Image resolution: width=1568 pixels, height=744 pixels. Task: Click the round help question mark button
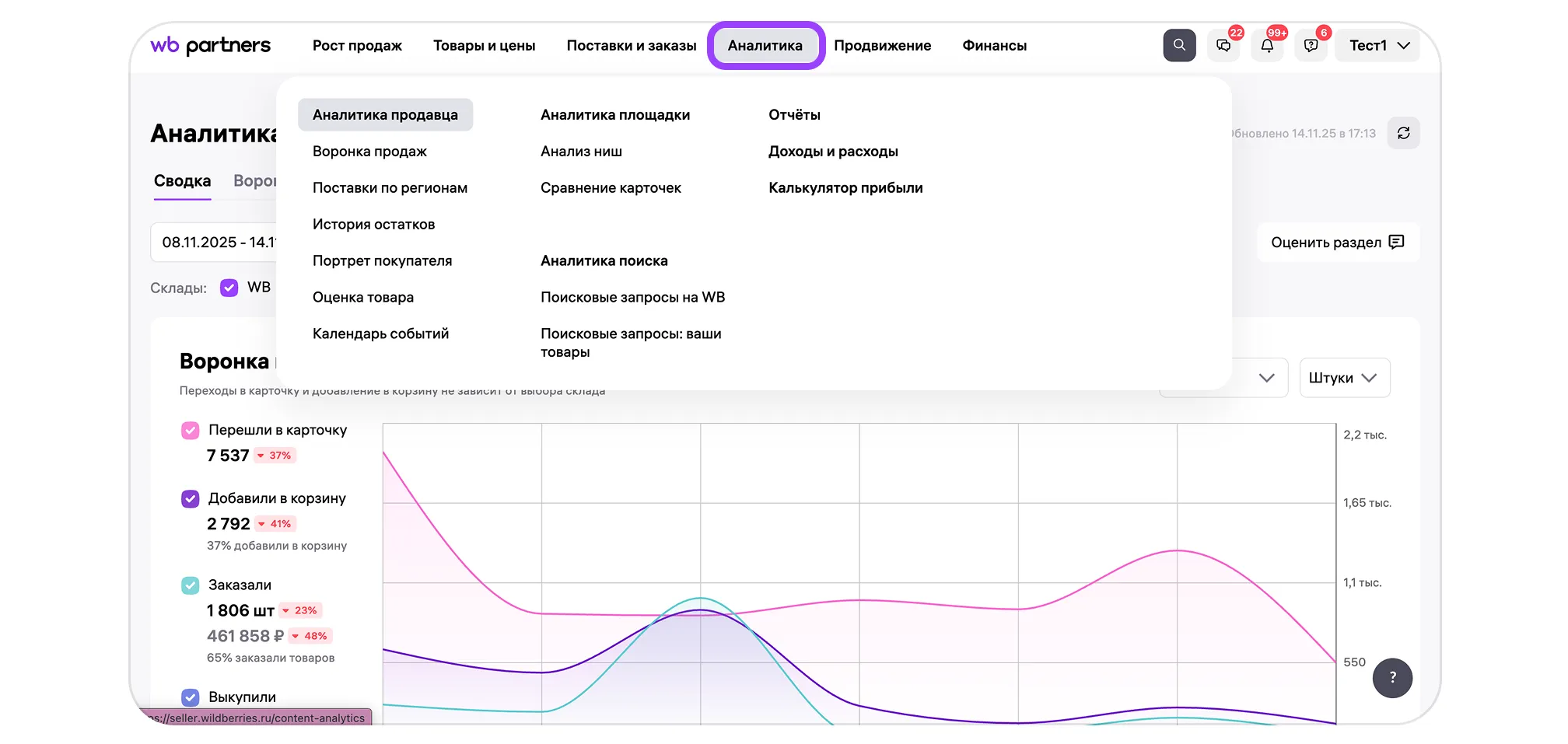[1391, 677]
